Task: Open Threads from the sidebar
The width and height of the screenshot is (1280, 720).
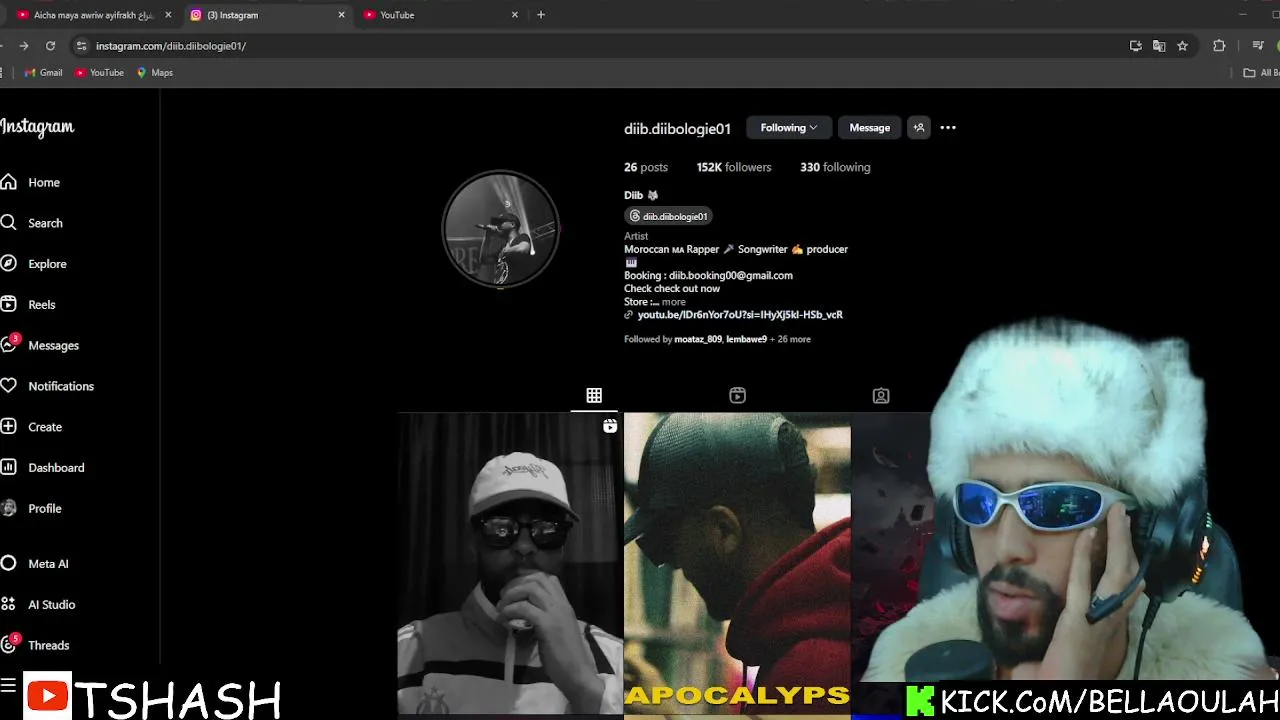Action: (36, 645)
